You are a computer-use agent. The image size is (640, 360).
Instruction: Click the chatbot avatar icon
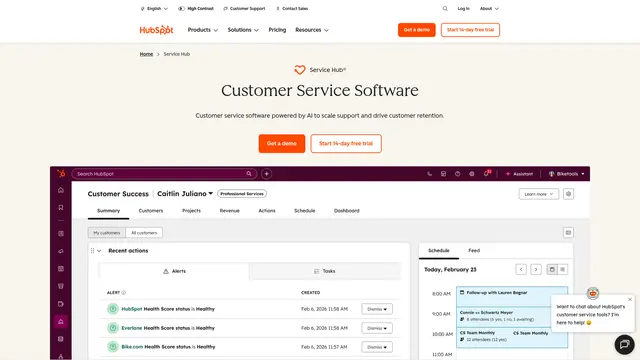click(x=593, y=293)
